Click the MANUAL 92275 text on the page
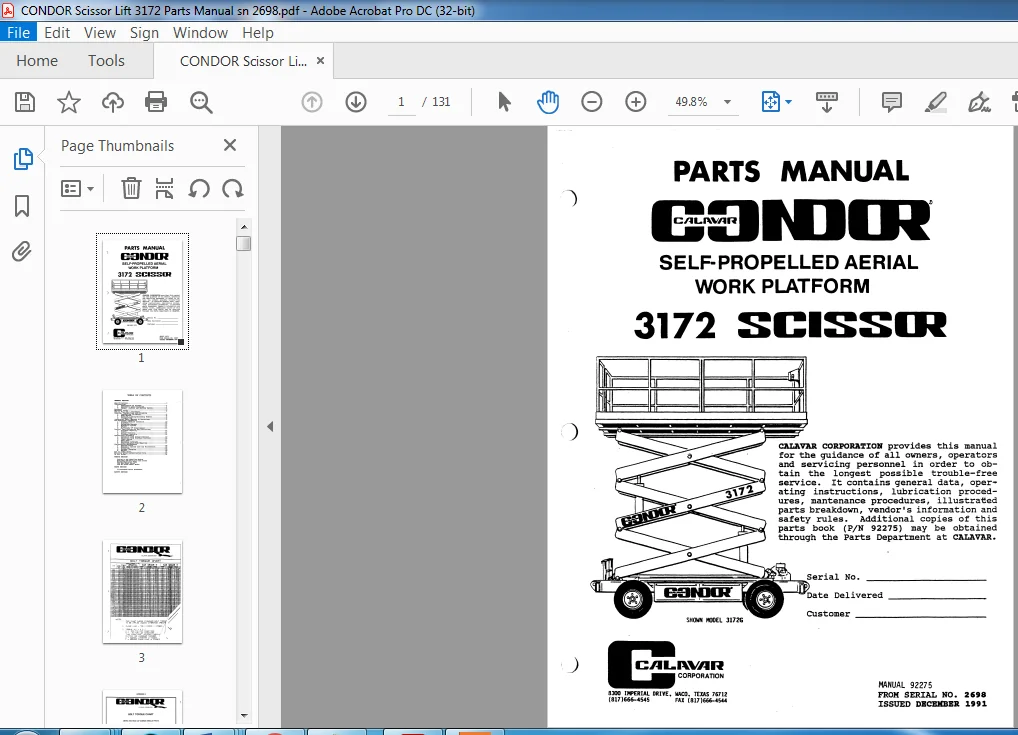 click(x=905, y=684)
